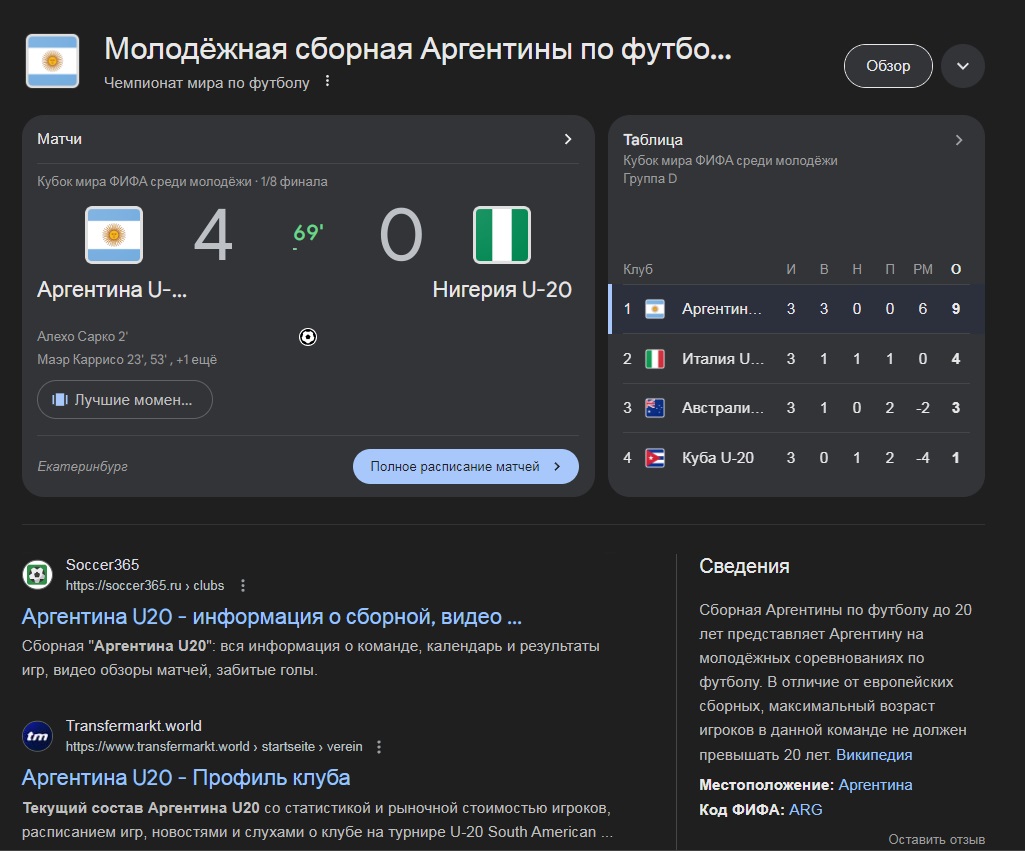Open the Матчи section arrow
1025x851 pixels.
(567, 139)
